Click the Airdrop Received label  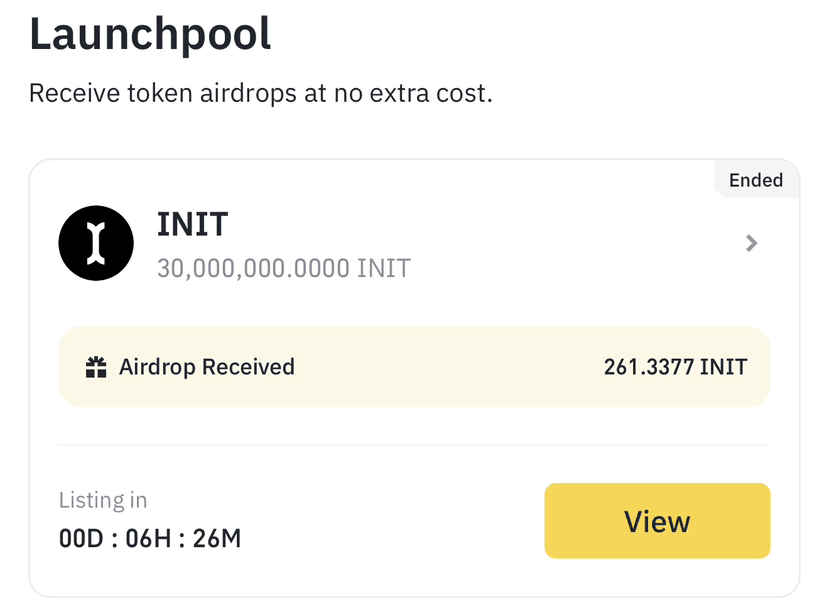tap(207, 367)
